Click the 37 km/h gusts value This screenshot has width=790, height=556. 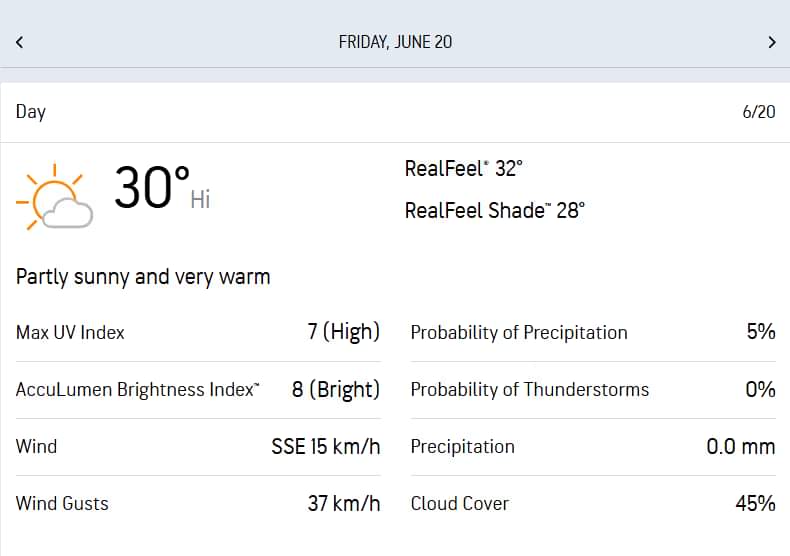click(x=343, y=504)
